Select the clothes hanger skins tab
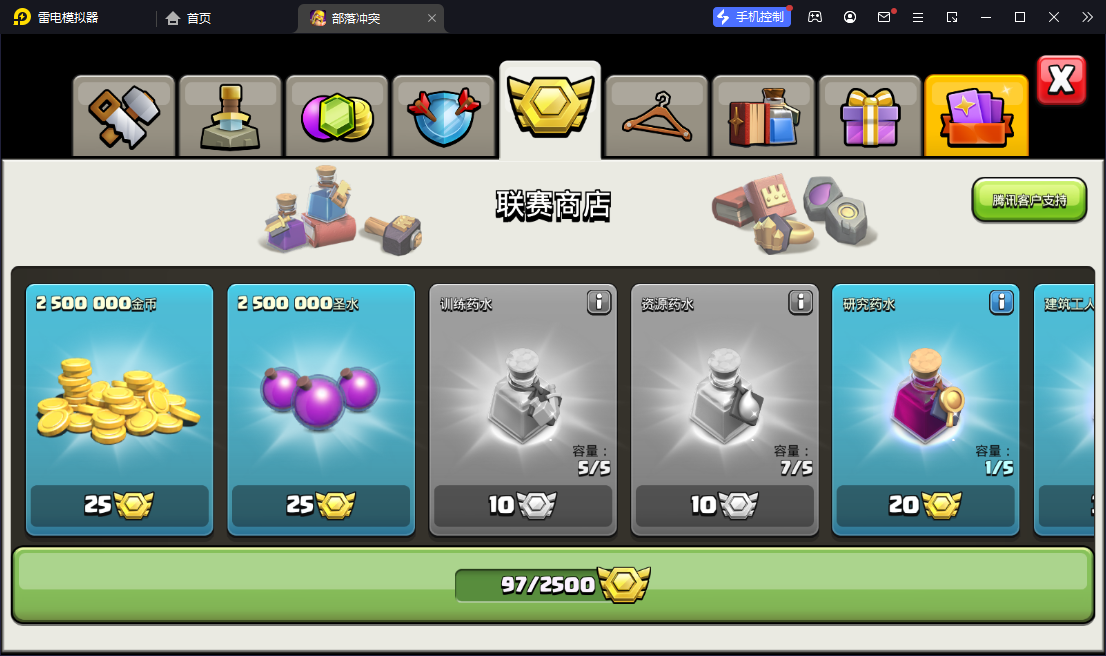Screen dimensions: 1106x656 click(x=657, y=116)
